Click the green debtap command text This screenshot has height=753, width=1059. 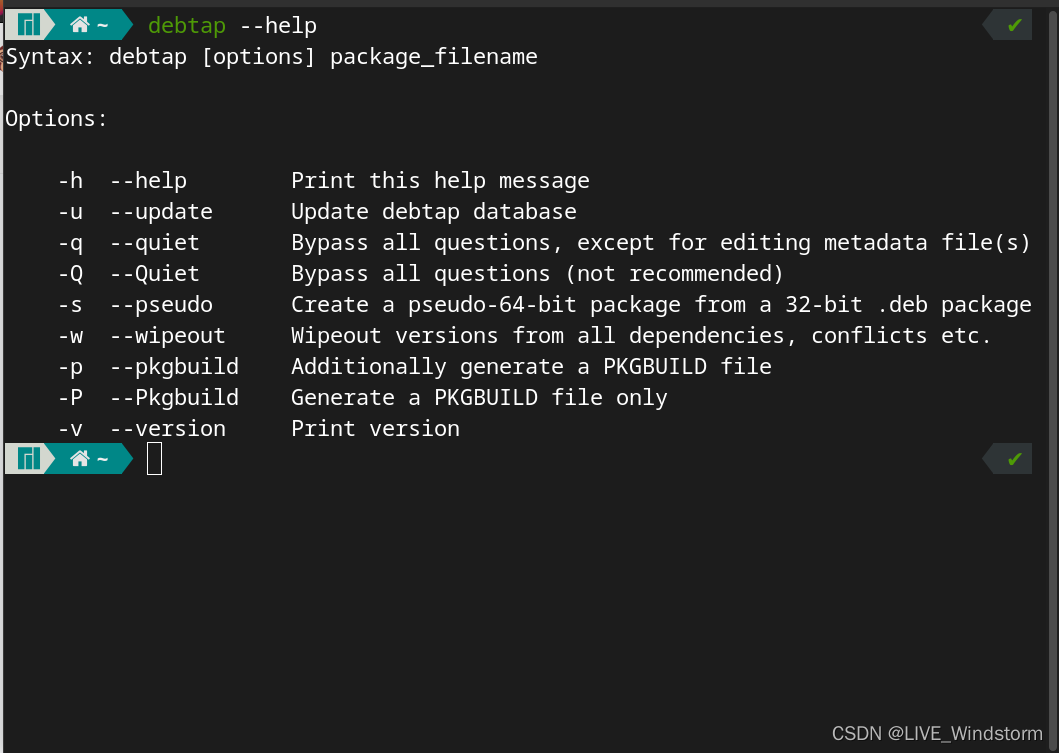pyautogui.click(x=187, y=26)
